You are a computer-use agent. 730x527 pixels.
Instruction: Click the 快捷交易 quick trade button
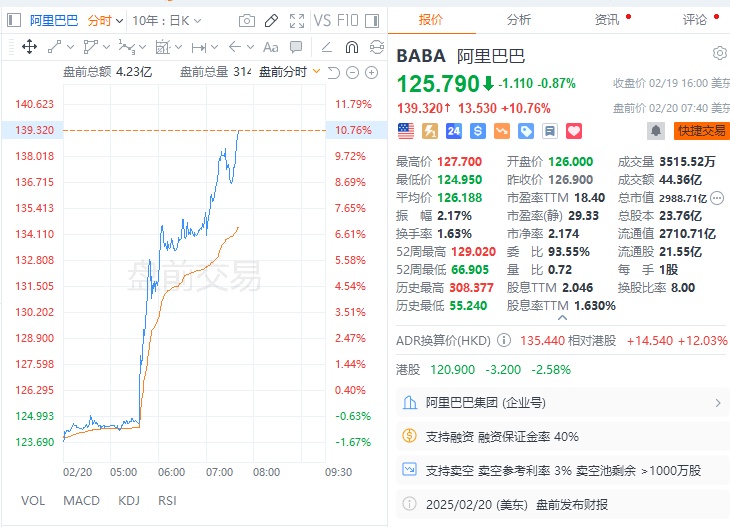(x=700, y=130)
